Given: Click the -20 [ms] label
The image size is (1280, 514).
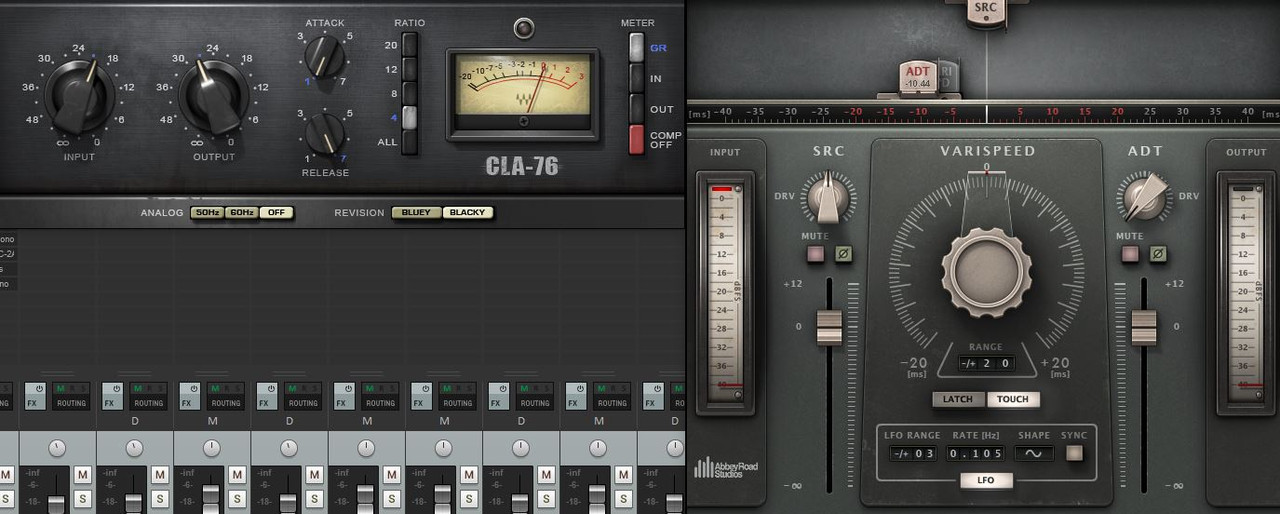Looking at the screenshot, I should click(x=916, y=367).
